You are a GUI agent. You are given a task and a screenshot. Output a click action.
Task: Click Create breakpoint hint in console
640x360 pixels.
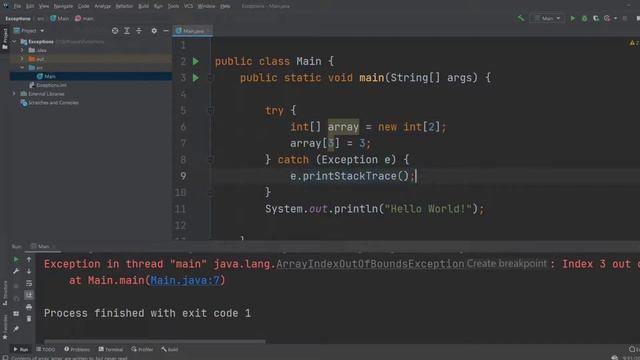pos(506,264)
